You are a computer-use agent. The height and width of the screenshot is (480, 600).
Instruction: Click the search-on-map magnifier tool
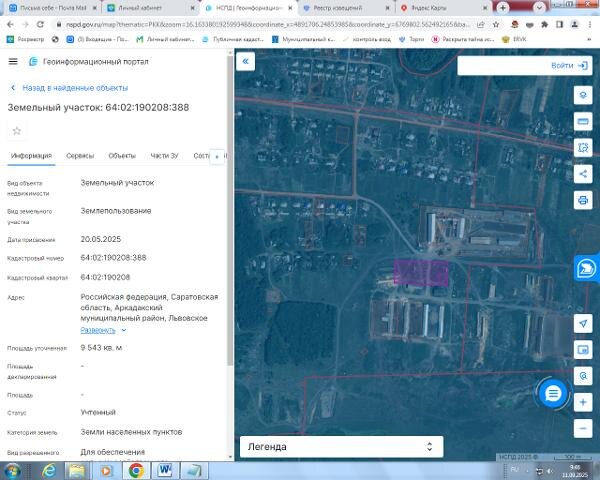(583, 376)
